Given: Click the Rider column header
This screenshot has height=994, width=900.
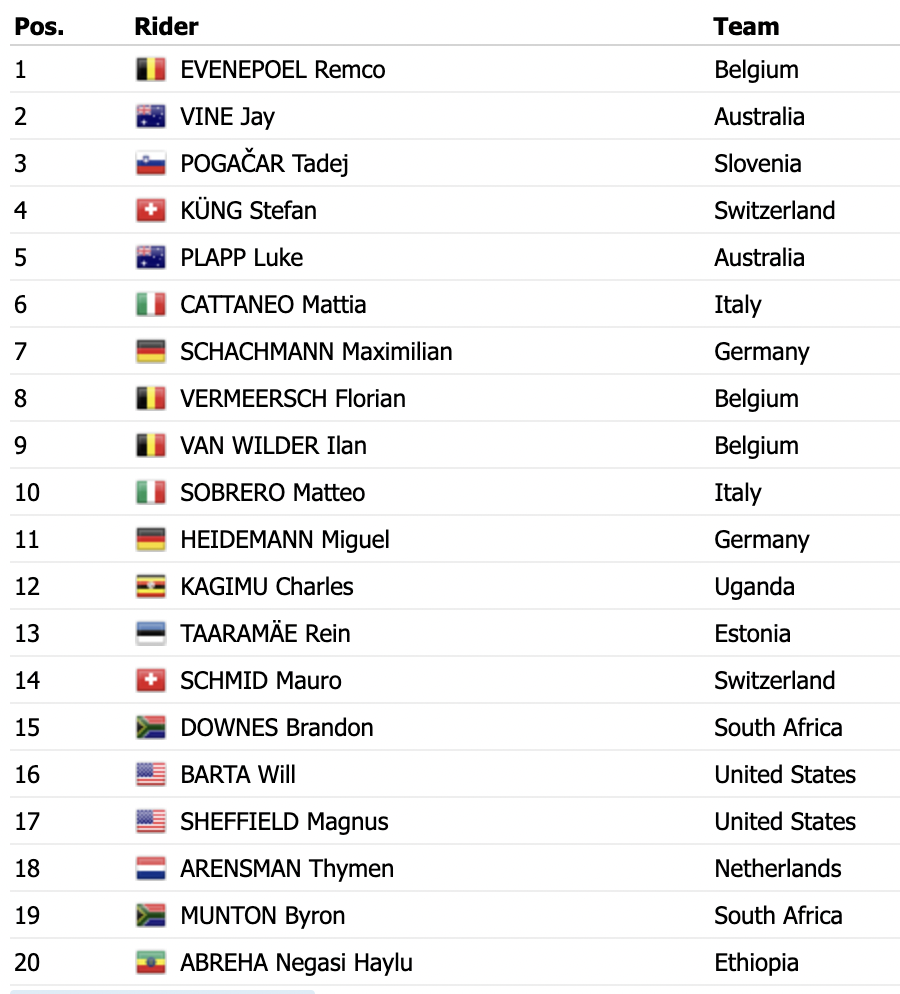Looking at the screenshot, I should tap(166, 27).
